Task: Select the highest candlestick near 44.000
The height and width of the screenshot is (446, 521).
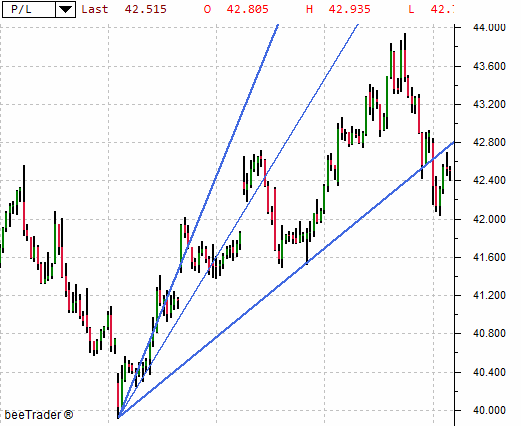Action: [x=405, y=57]
